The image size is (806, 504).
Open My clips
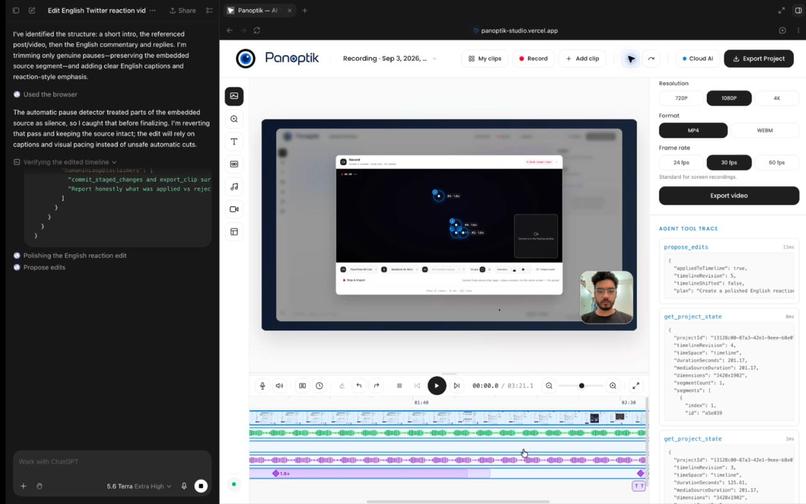point(485,59)
